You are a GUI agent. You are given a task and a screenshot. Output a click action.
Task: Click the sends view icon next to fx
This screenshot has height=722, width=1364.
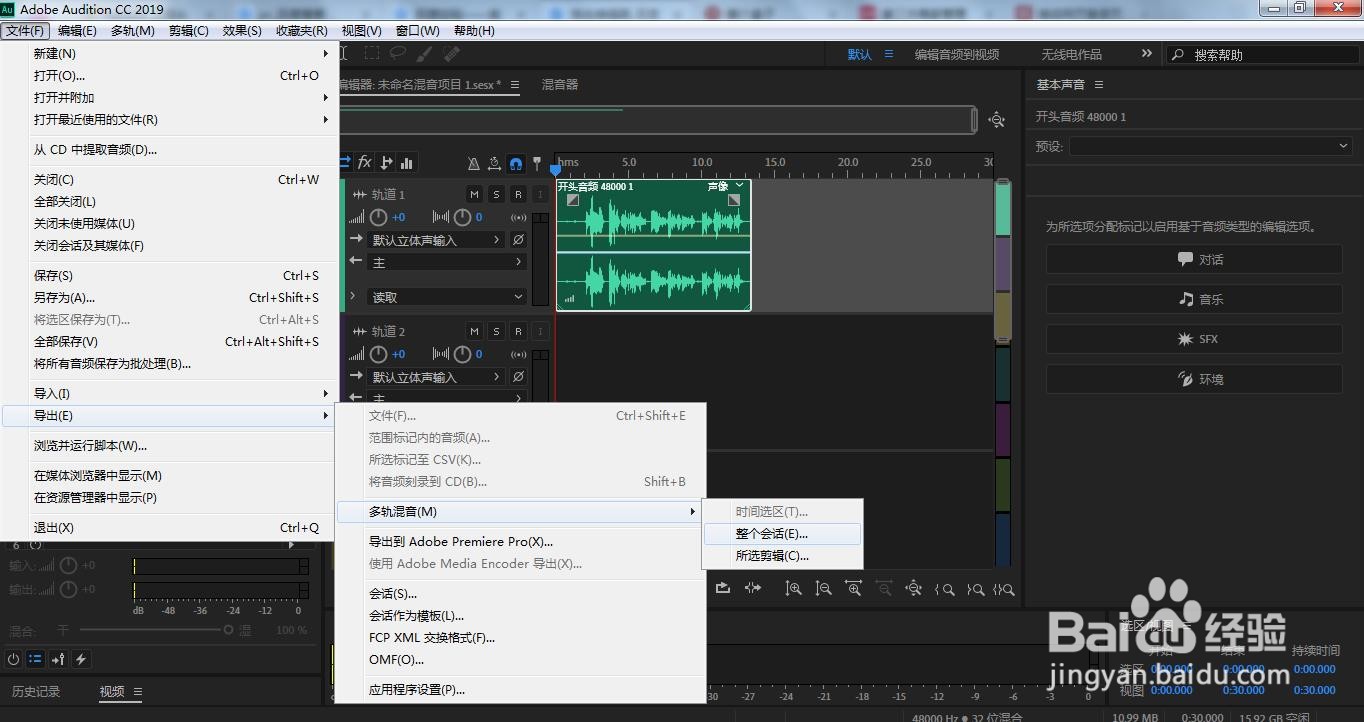tap(387, 162)
